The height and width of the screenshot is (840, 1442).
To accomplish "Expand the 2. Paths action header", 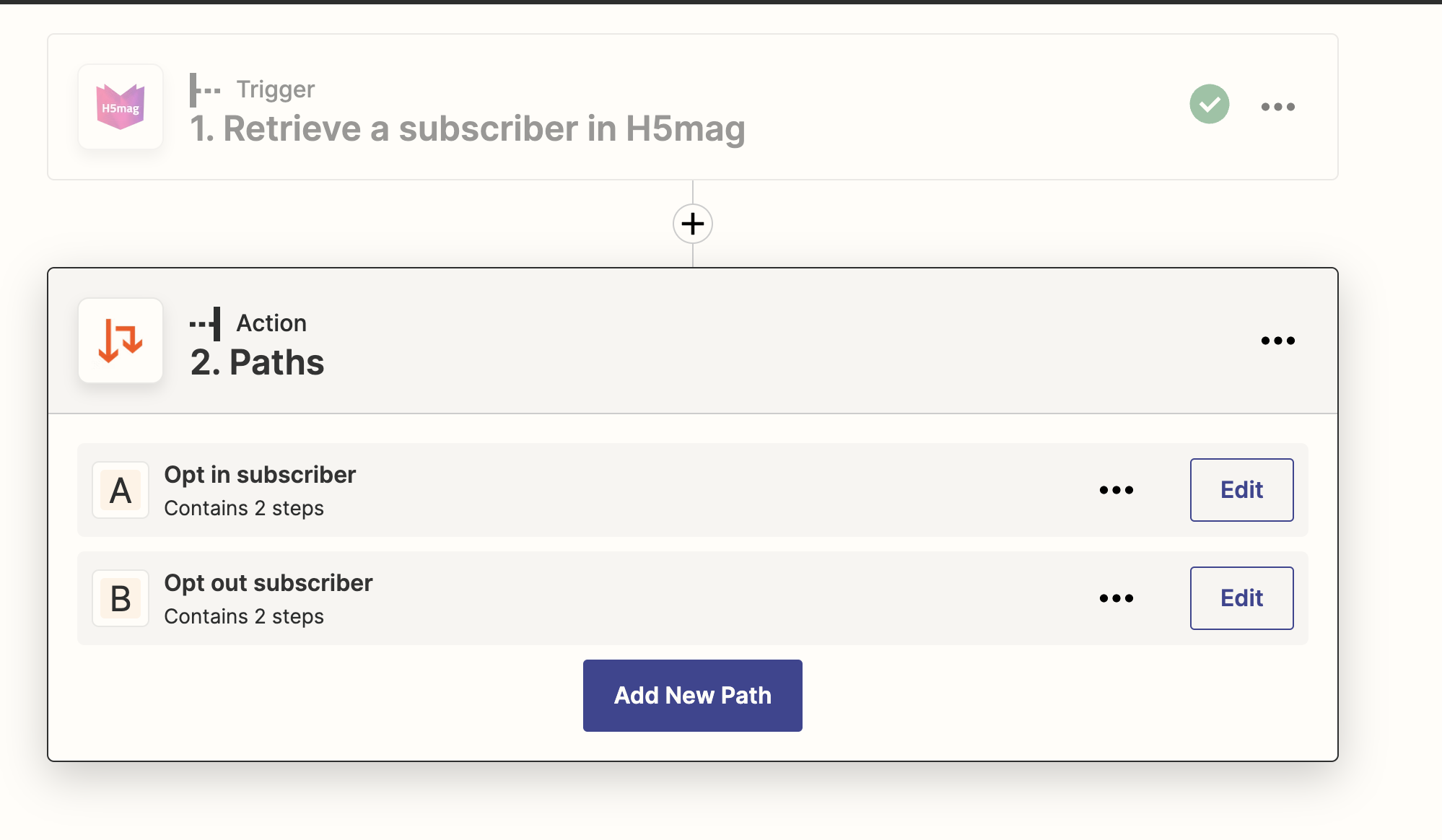I will pyautogui.click(x=258, y=362).
